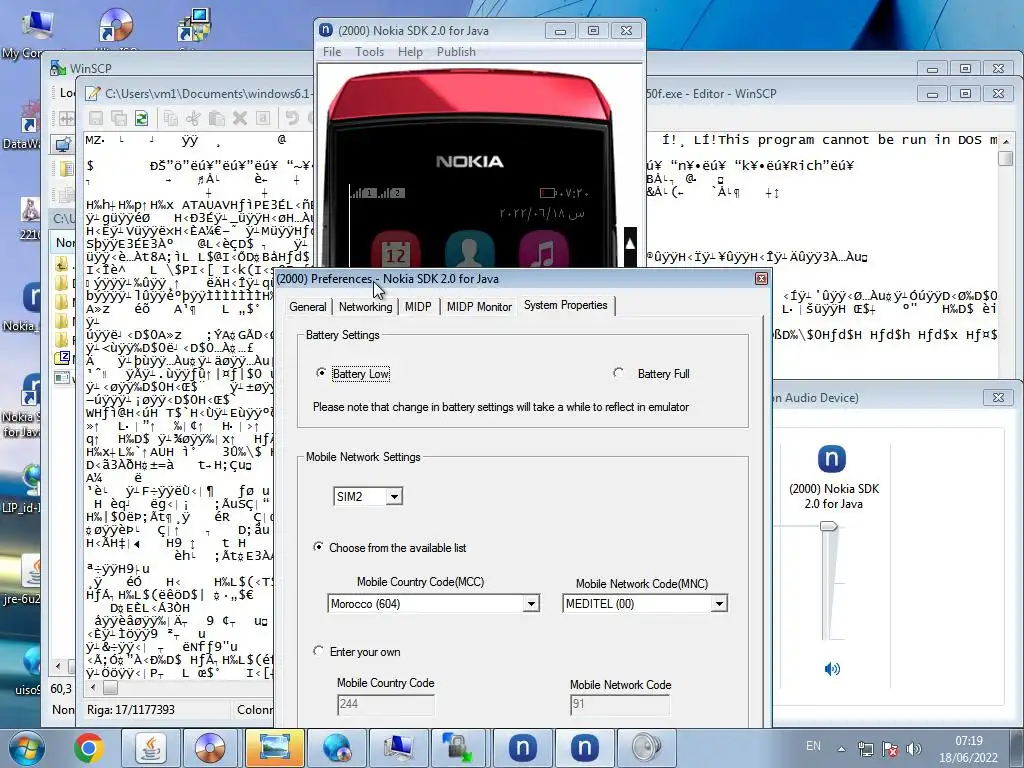Open the Java taskbar icon
The height and width of the screenshot is (768, 1024).
(x=151, y=748)
